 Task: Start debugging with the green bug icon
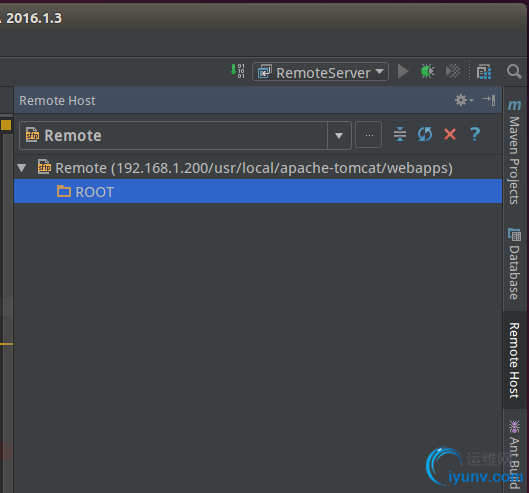point(427,72)
